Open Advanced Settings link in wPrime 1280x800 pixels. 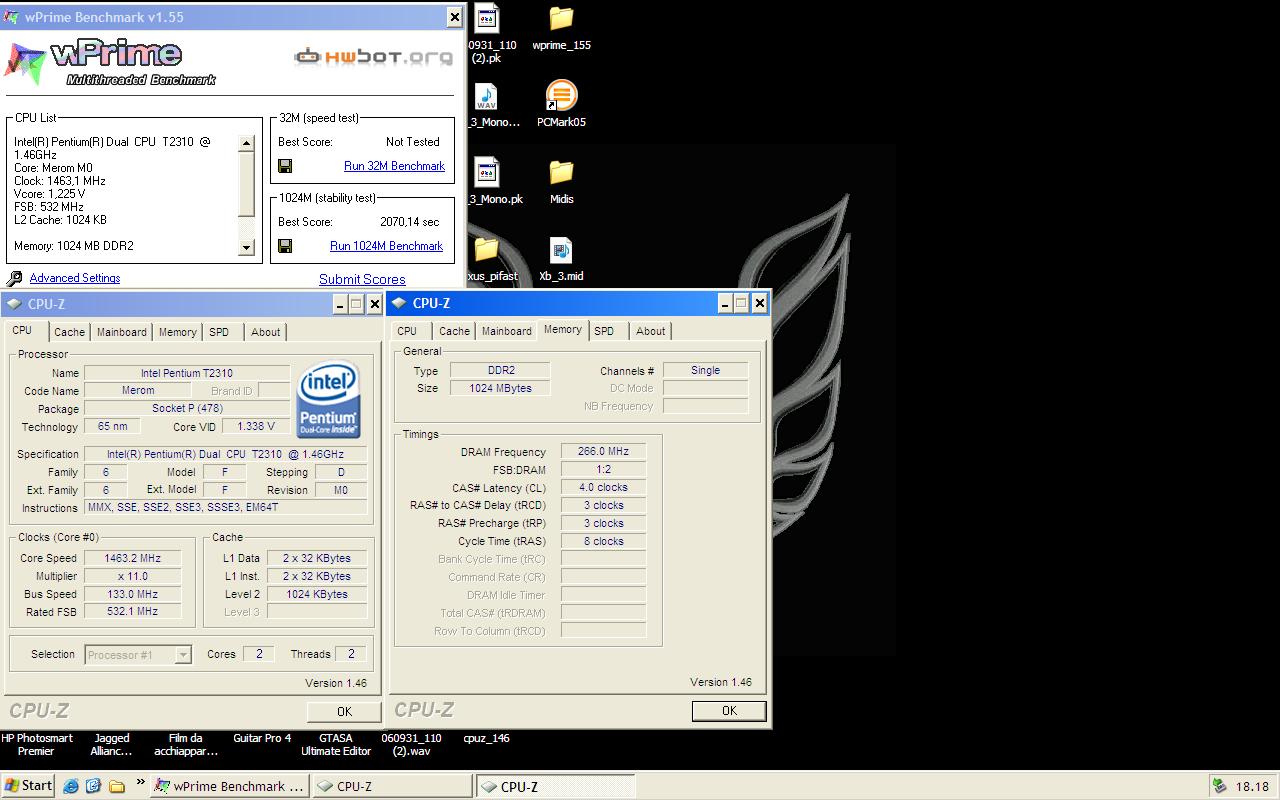point(75,279)
